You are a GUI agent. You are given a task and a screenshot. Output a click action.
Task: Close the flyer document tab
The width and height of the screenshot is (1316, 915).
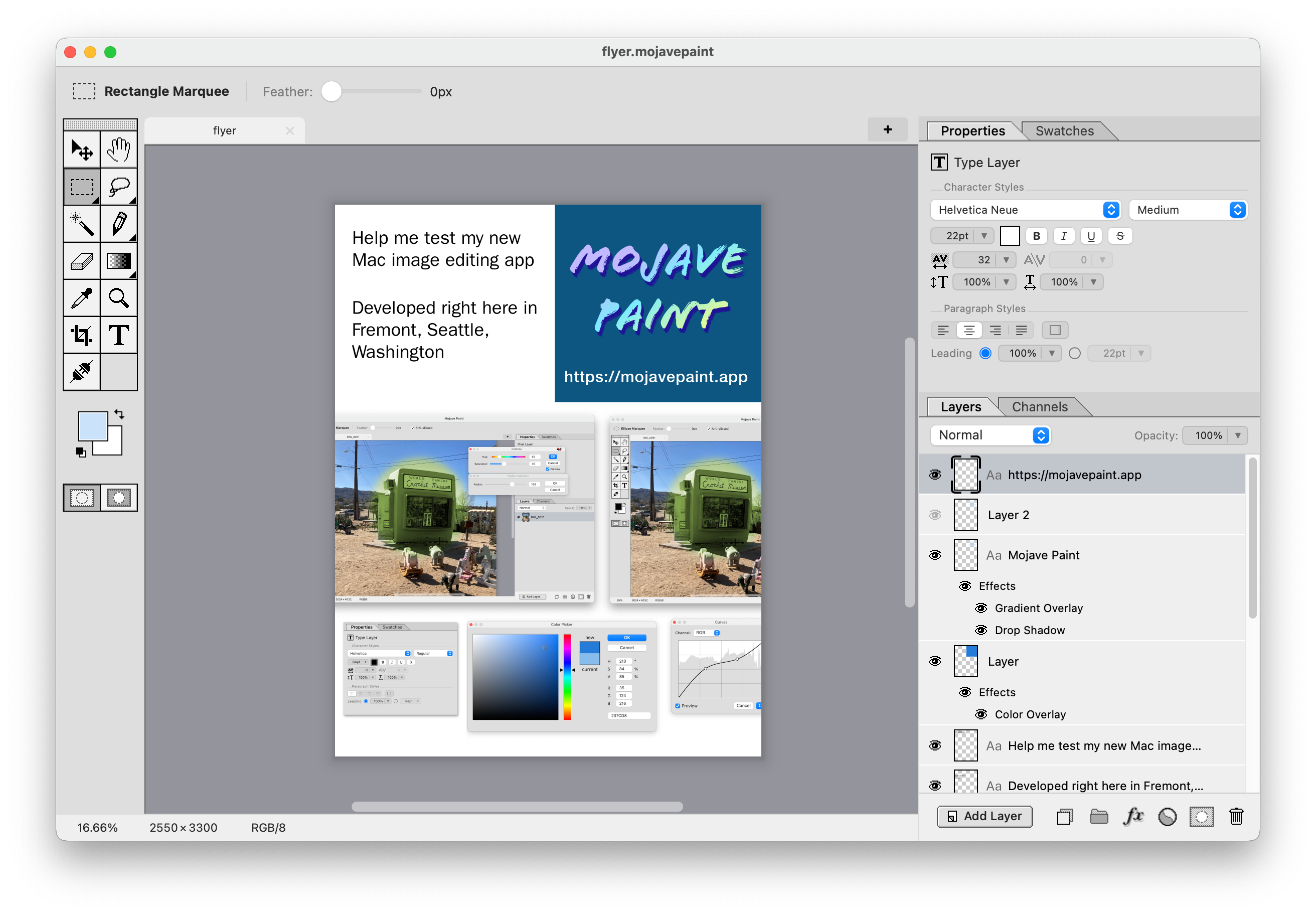click(x=290, y=131)
